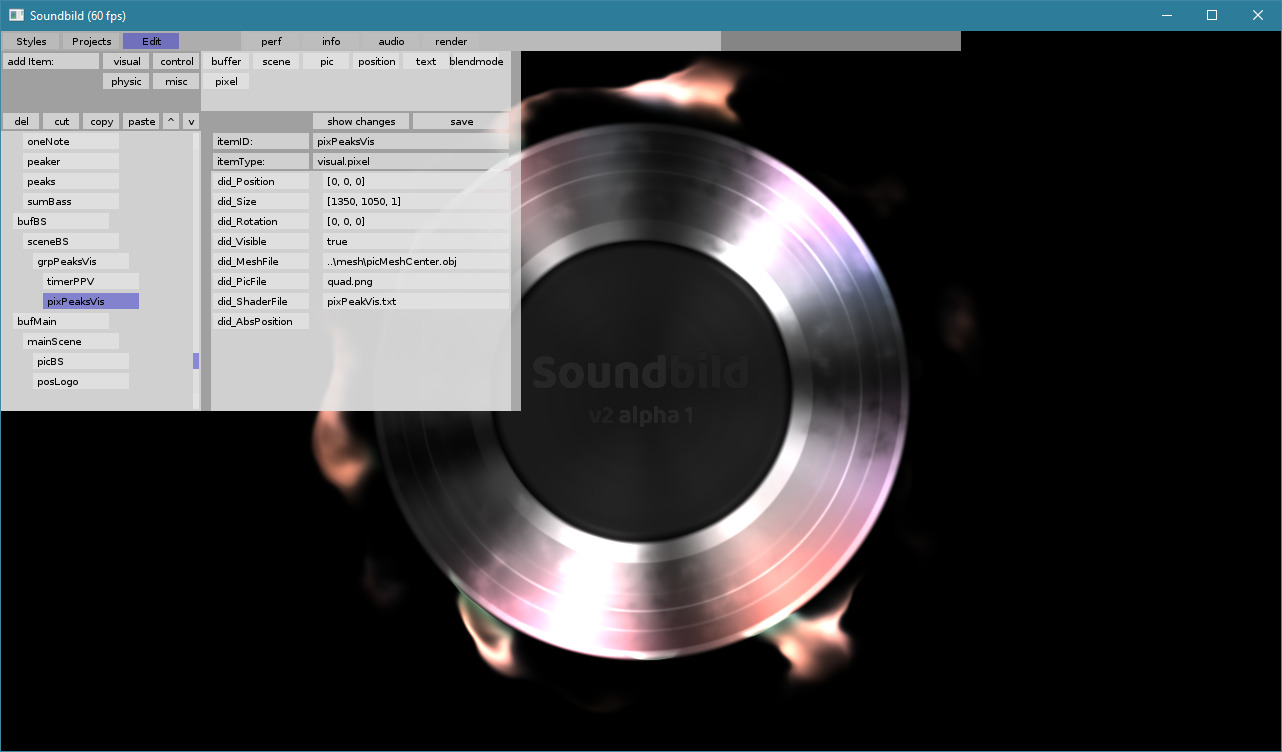Select posLogo in the item tree
This screenshot has width=1282, height=752.
pyautogui.click(x=81, y=381)
